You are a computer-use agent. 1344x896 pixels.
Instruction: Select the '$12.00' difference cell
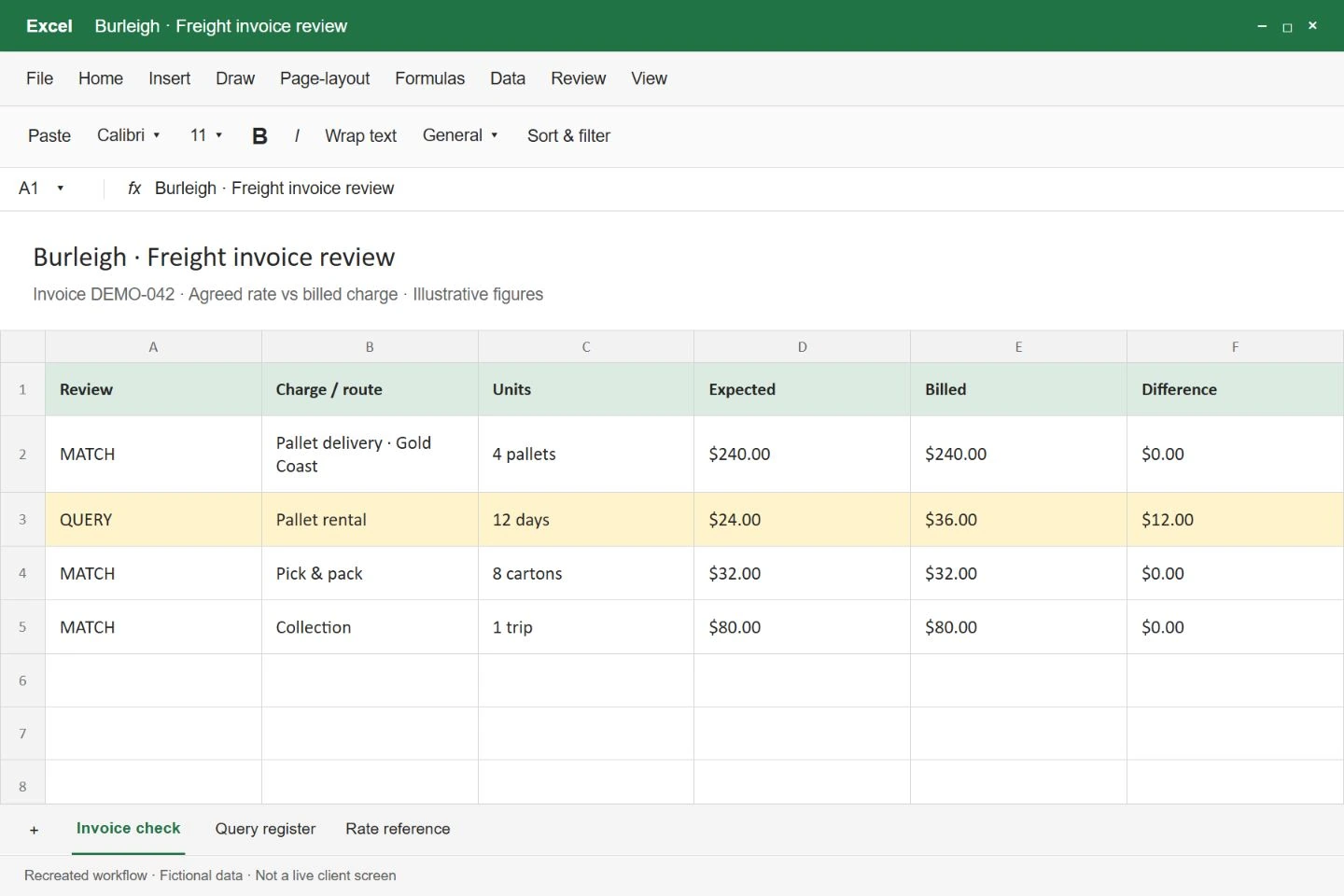[1235, 520]
